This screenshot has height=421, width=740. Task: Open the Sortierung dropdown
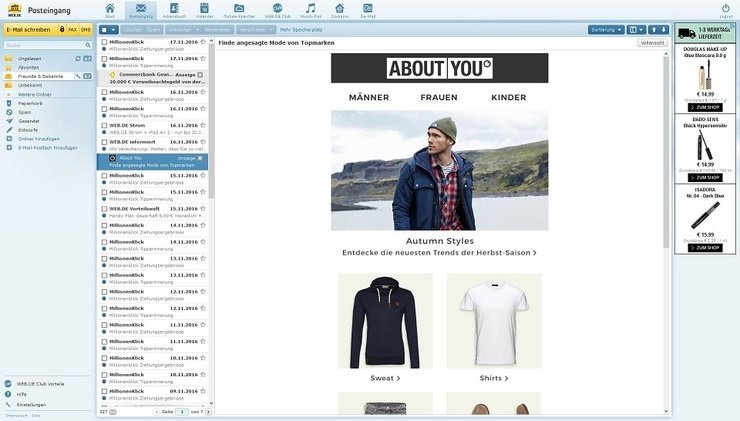coord(606,29)
